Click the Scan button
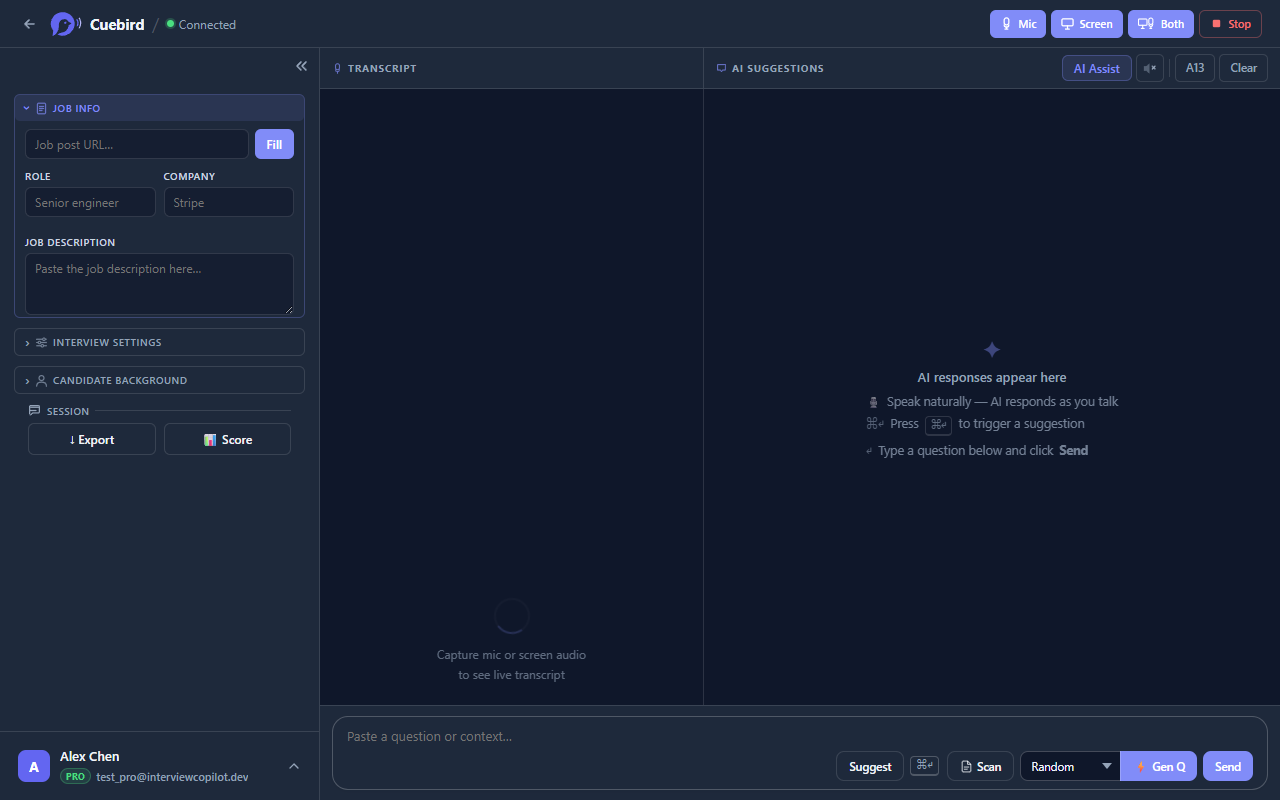 point(980,766)
